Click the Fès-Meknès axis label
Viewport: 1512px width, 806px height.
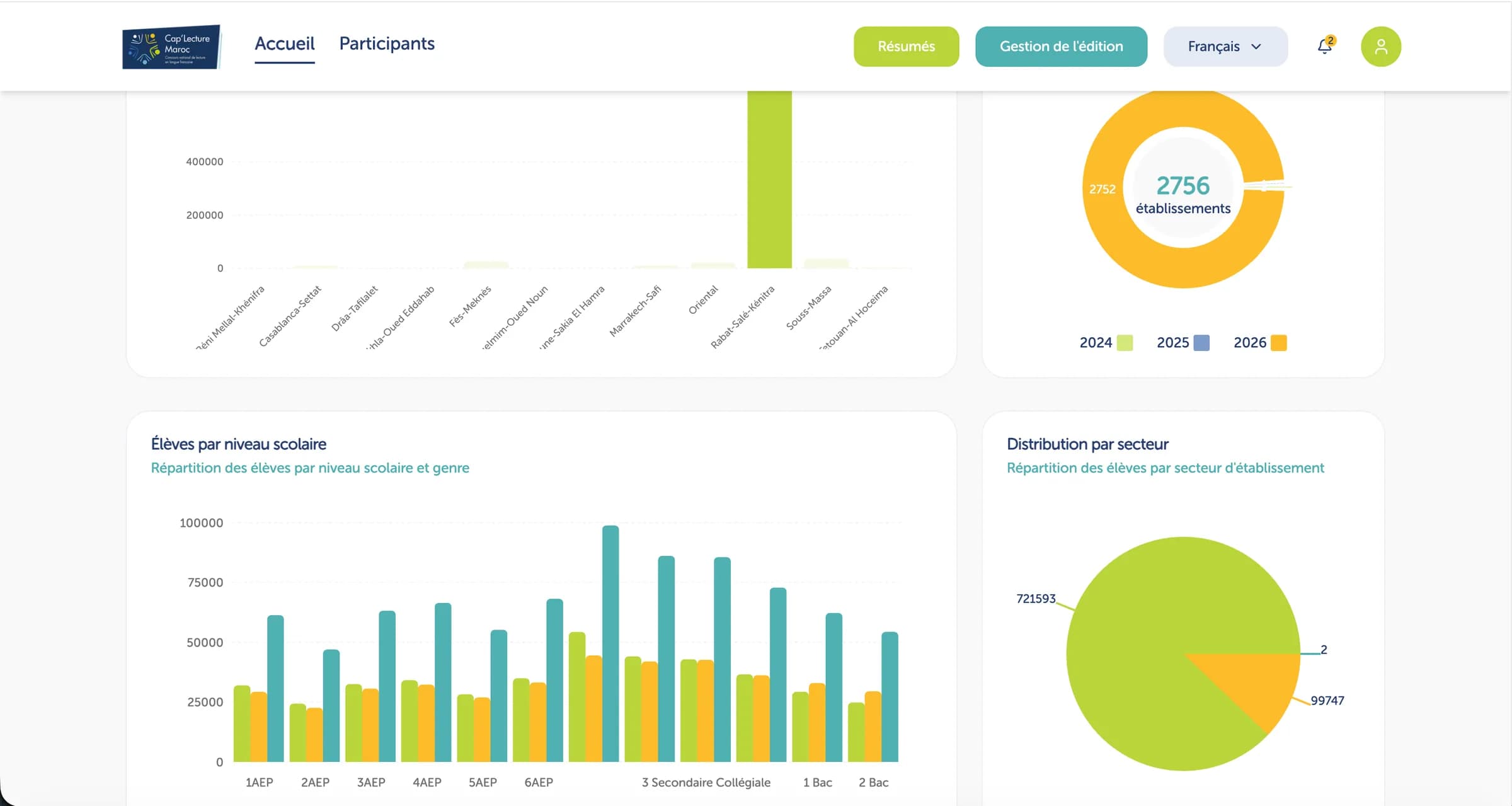click(x=470, y=306)
